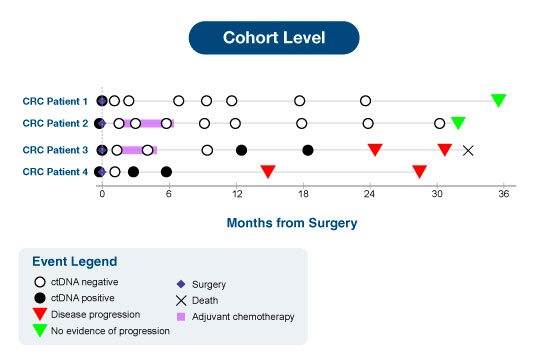The height and width of the screenshot is (360, 537).
Task: Click the 18 tick on months axis
Action: click(x=303, y=194)
